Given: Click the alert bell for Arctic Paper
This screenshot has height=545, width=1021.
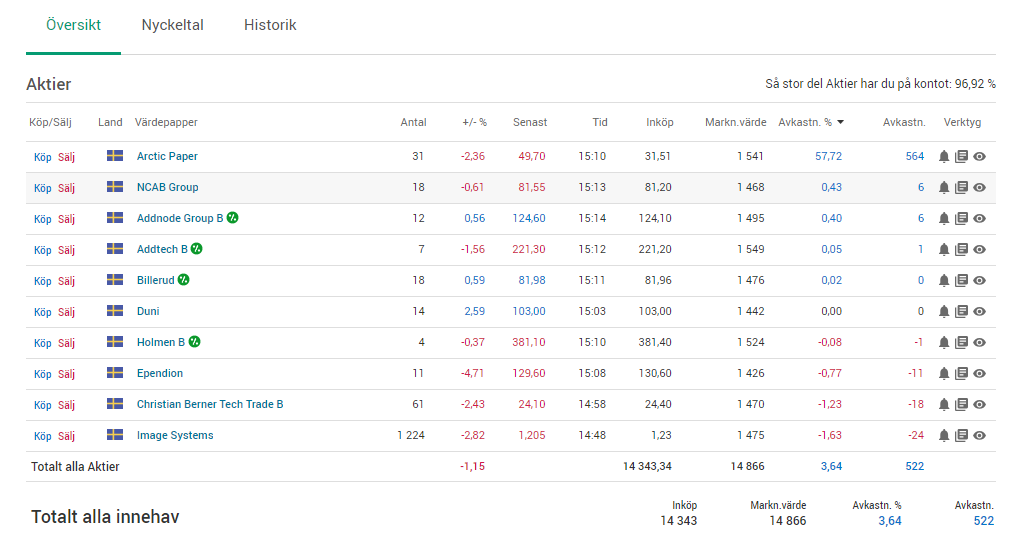Looking at the screenshot, I should pyautogui.click(x=944, y=157).
